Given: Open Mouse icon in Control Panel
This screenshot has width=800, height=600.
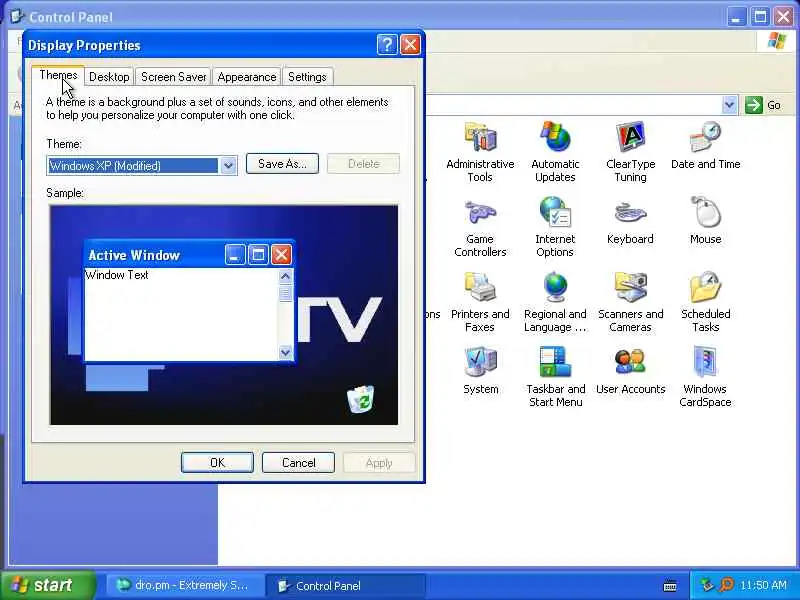Looking at the screenshot, I should tap(706, 212).
